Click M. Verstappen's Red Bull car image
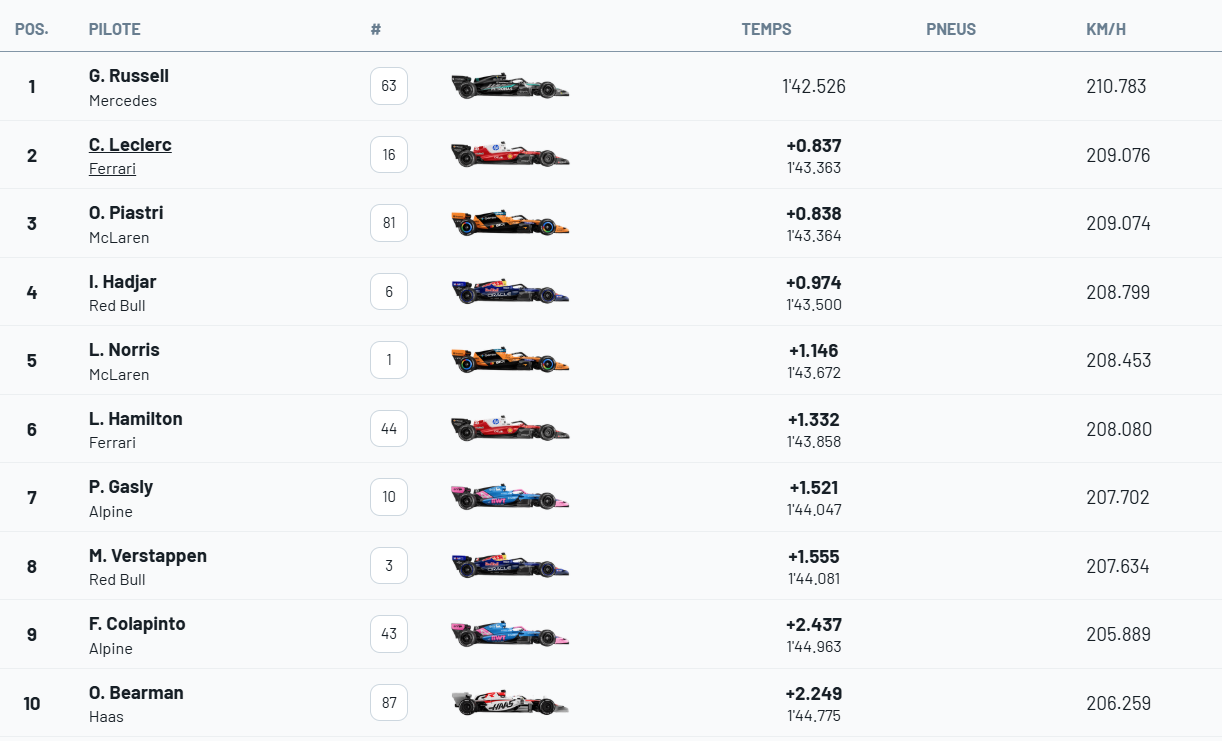The image size is (1222, 741). click(510, 566)
